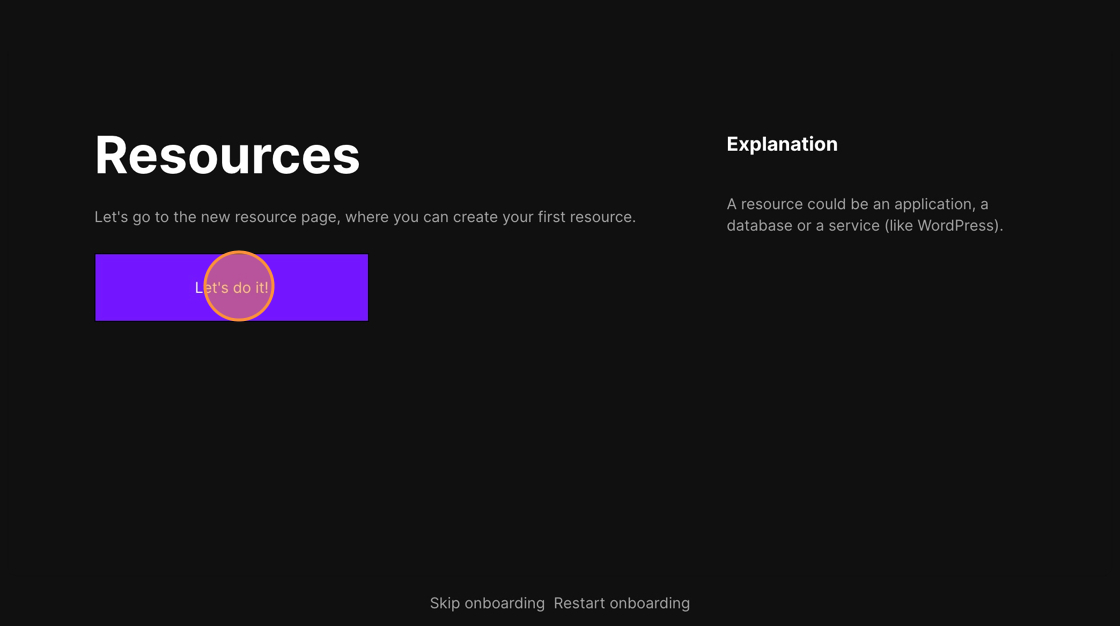The width and height of the screenshot is (1120, 626).
Task: Click the word "database" in the explanation text
Action: [x=759, y=226]
